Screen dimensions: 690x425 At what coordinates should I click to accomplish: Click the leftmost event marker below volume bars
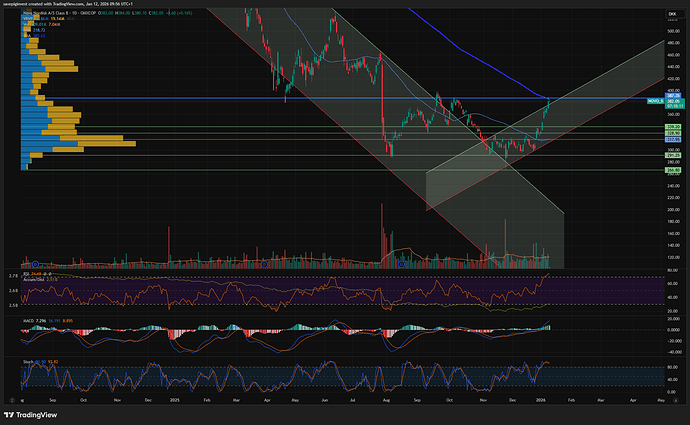tap(37, 264)
